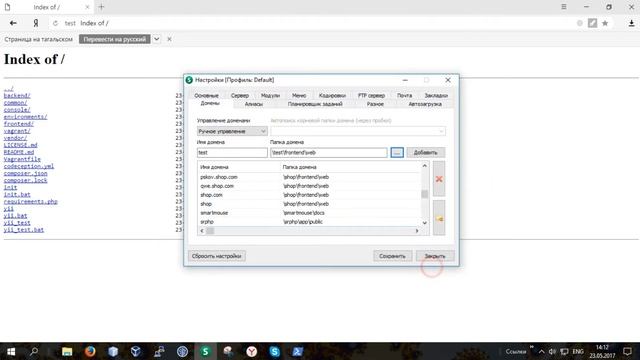Open translation options dropdown arrow
640x360 pixels.
click(x=157, y=39)
